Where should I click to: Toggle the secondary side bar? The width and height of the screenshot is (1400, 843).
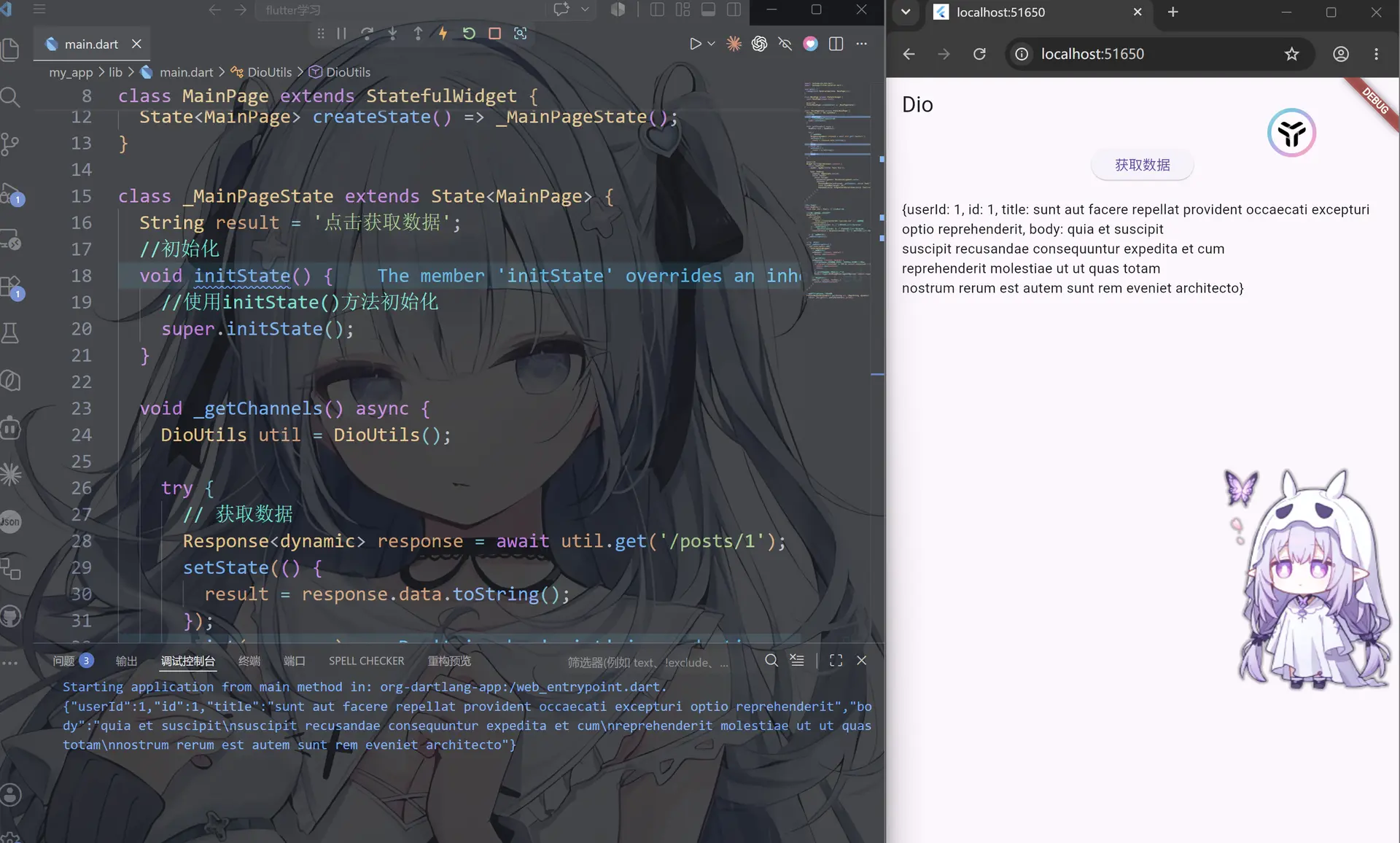(x=734, y=9)
